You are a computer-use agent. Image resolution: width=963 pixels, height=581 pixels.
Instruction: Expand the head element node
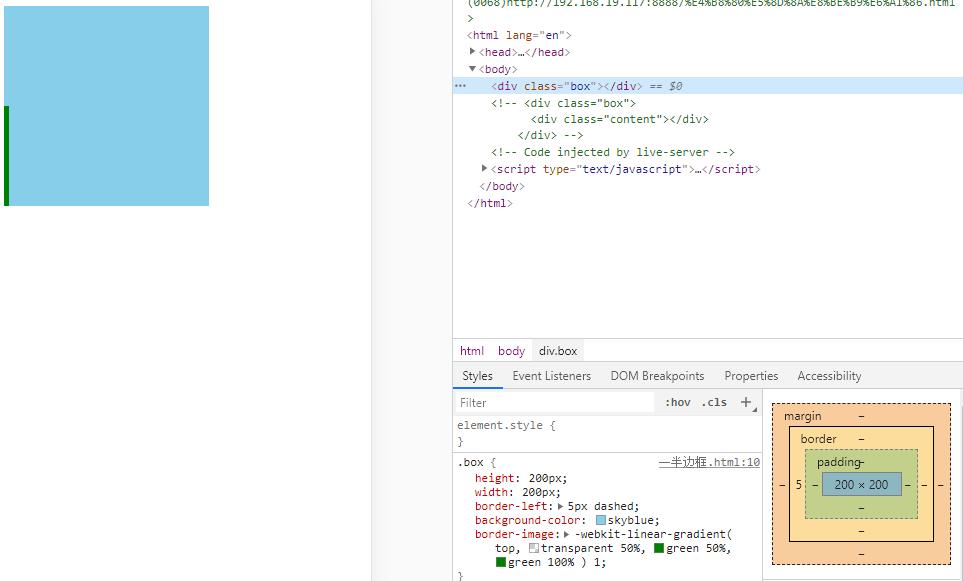click(472, 52)
